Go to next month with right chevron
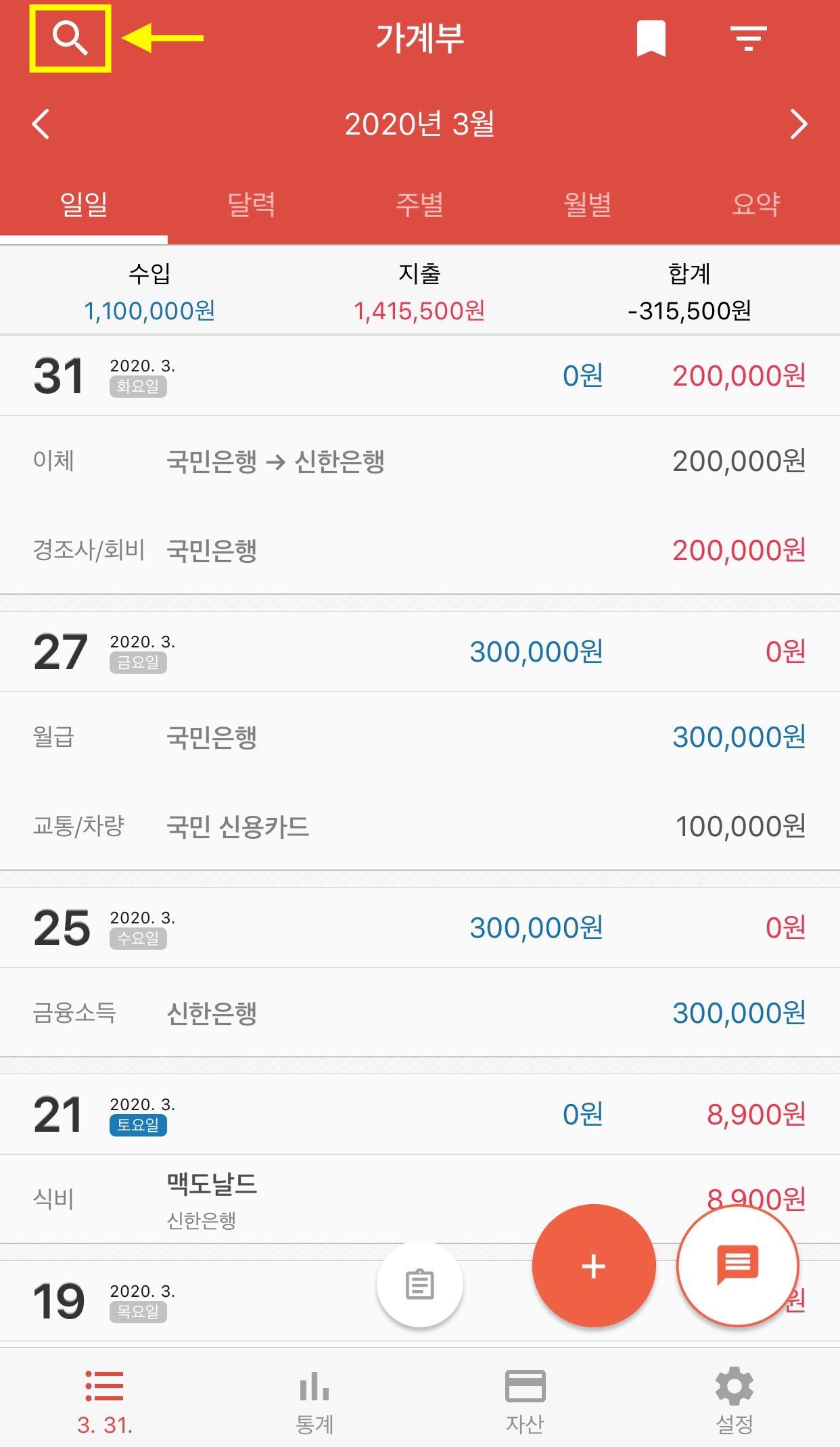The width and height of the screenshot is (840, 1447). pyautogui.click(x=799, y=124)
